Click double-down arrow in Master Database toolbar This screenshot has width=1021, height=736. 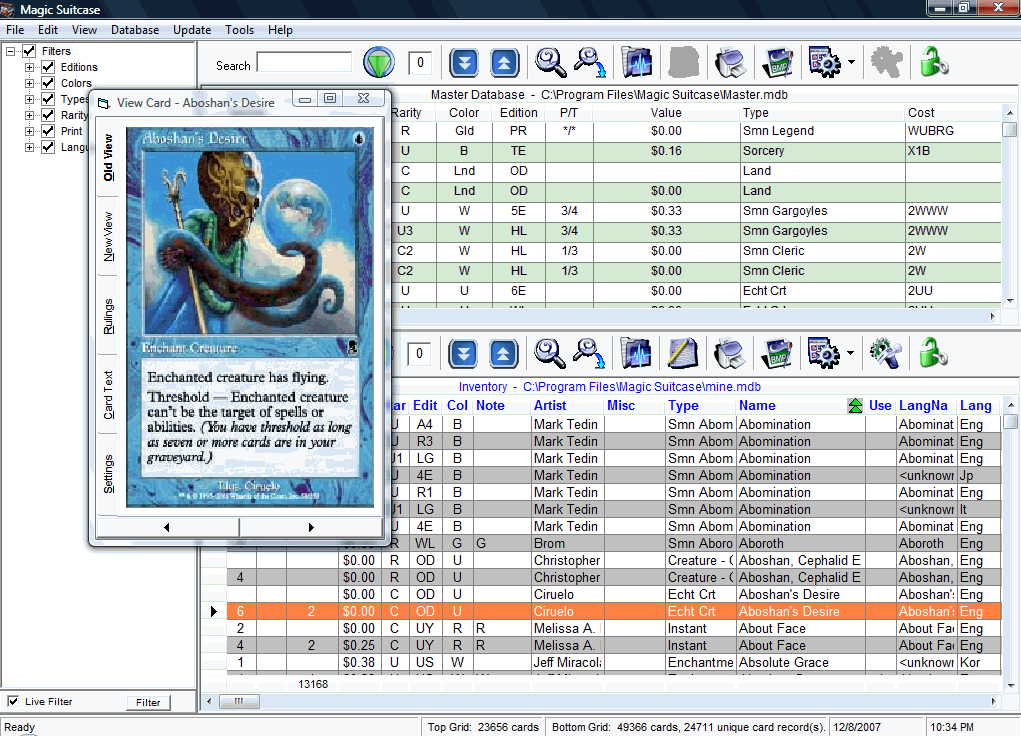tap(464, 63)
